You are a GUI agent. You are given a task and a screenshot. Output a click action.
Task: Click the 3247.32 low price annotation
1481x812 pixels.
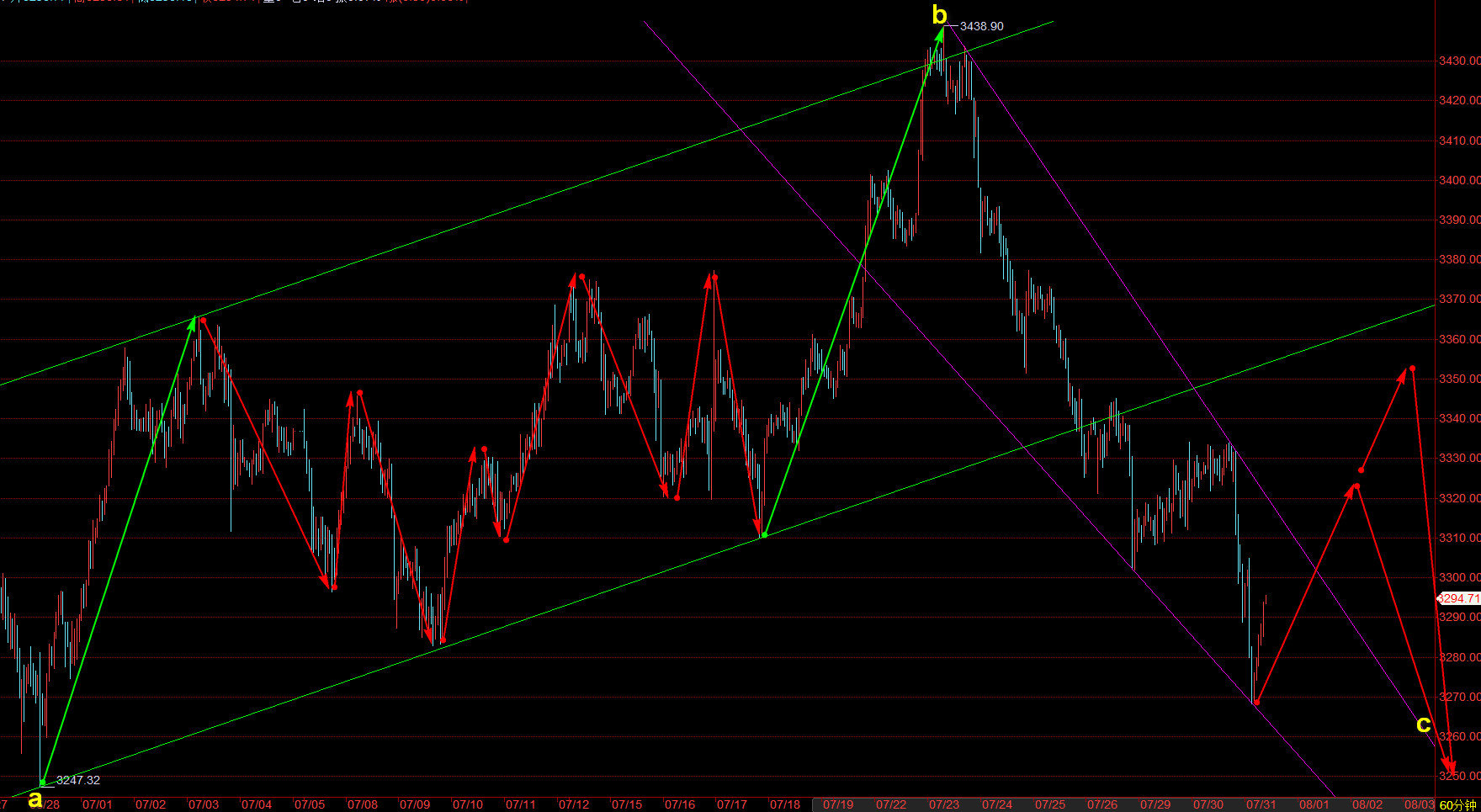(x=77, y=780)
